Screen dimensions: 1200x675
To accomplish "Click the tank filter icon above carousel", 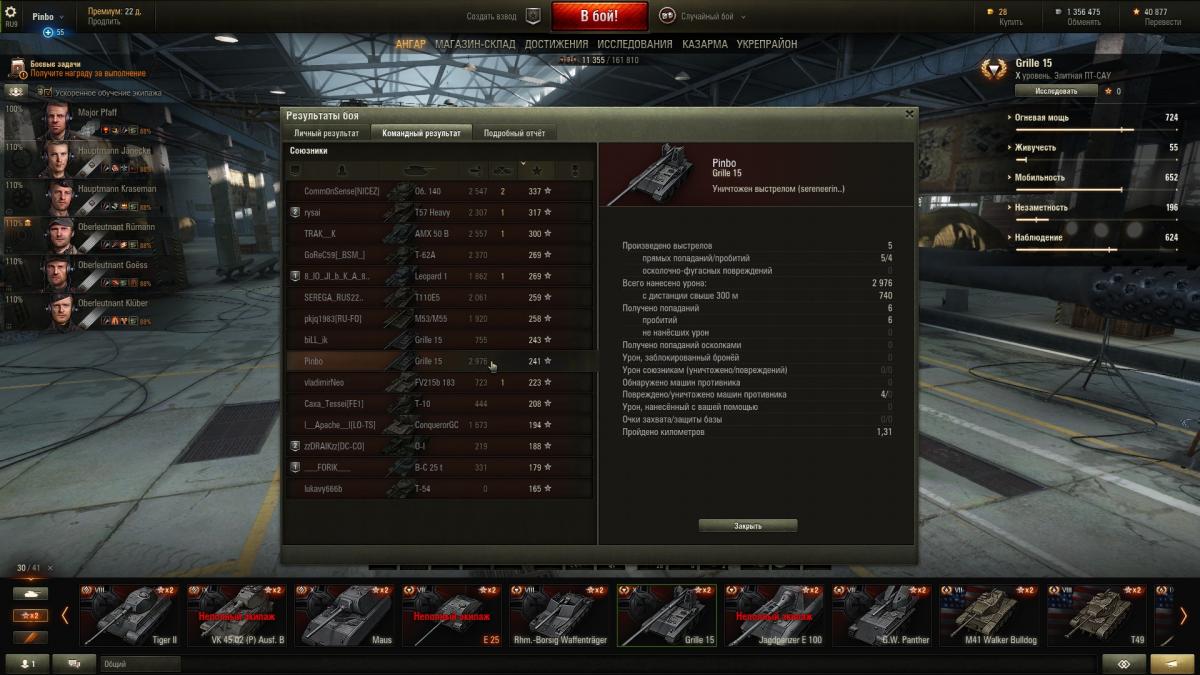I will click(x=30, y=593).
